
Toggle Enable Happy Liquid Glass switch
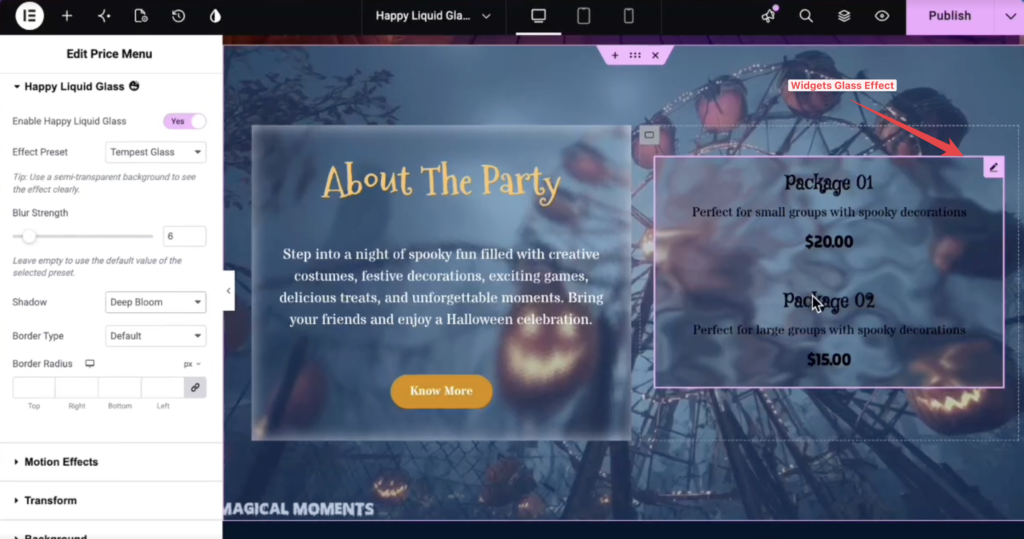coord(185,121)
